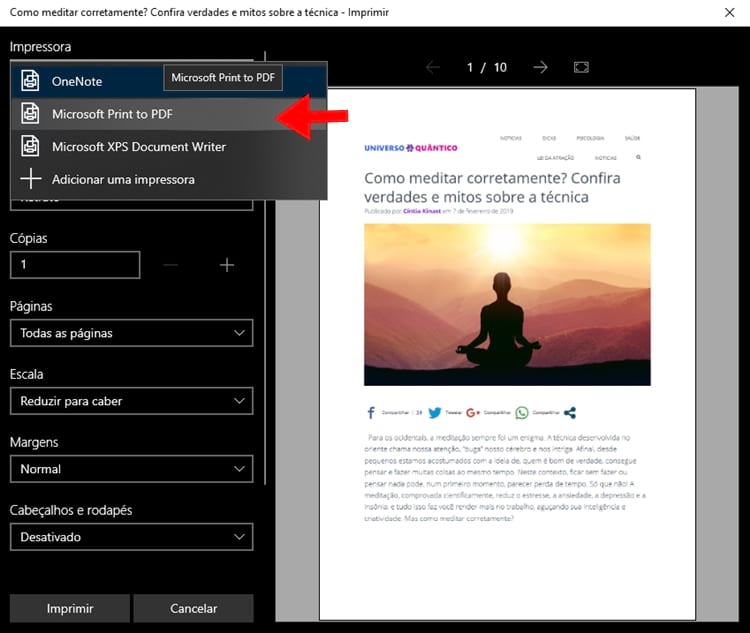Click the Microsoft XPS Document Writer icon

[x=31, y=147]
